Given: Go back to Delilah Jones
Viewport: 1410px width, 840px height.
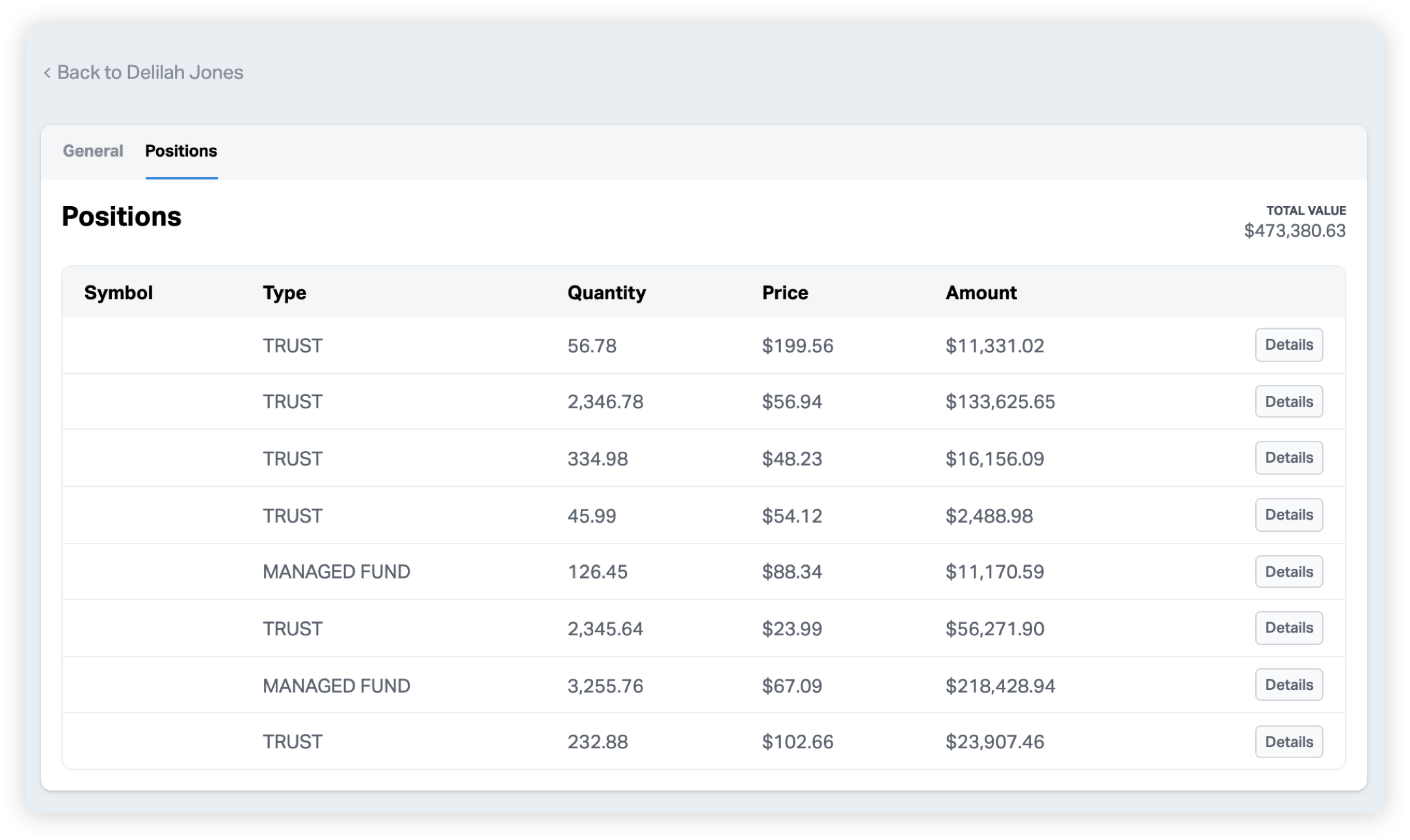Looking at the screenshot, I should click(150, 72).
